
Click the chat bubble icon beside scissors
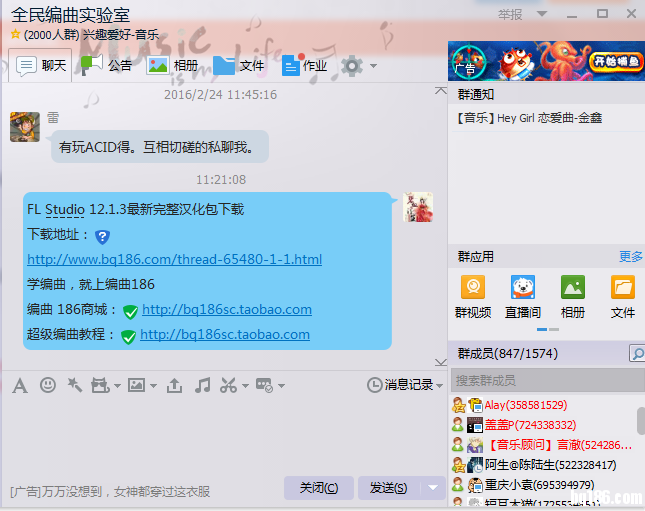[x=264, y=386]
